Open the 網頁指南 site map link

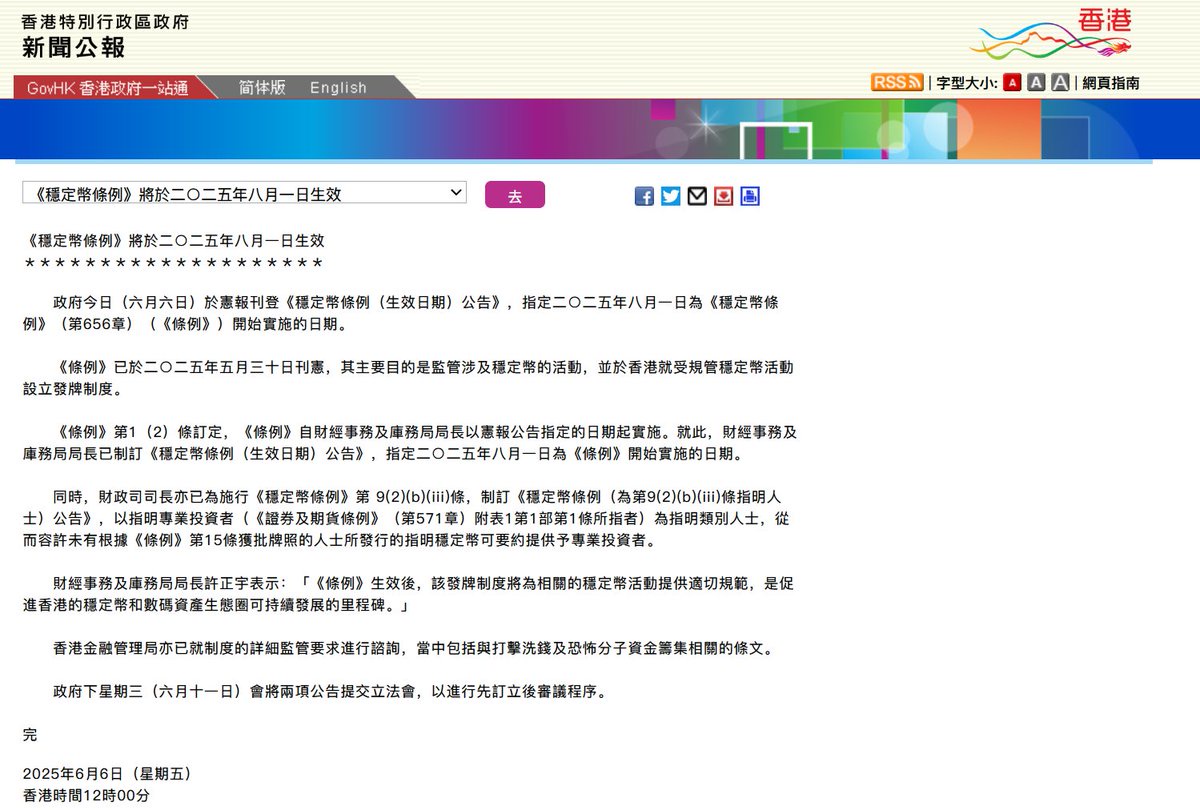pyautogui.click(x=1111, y=83)
